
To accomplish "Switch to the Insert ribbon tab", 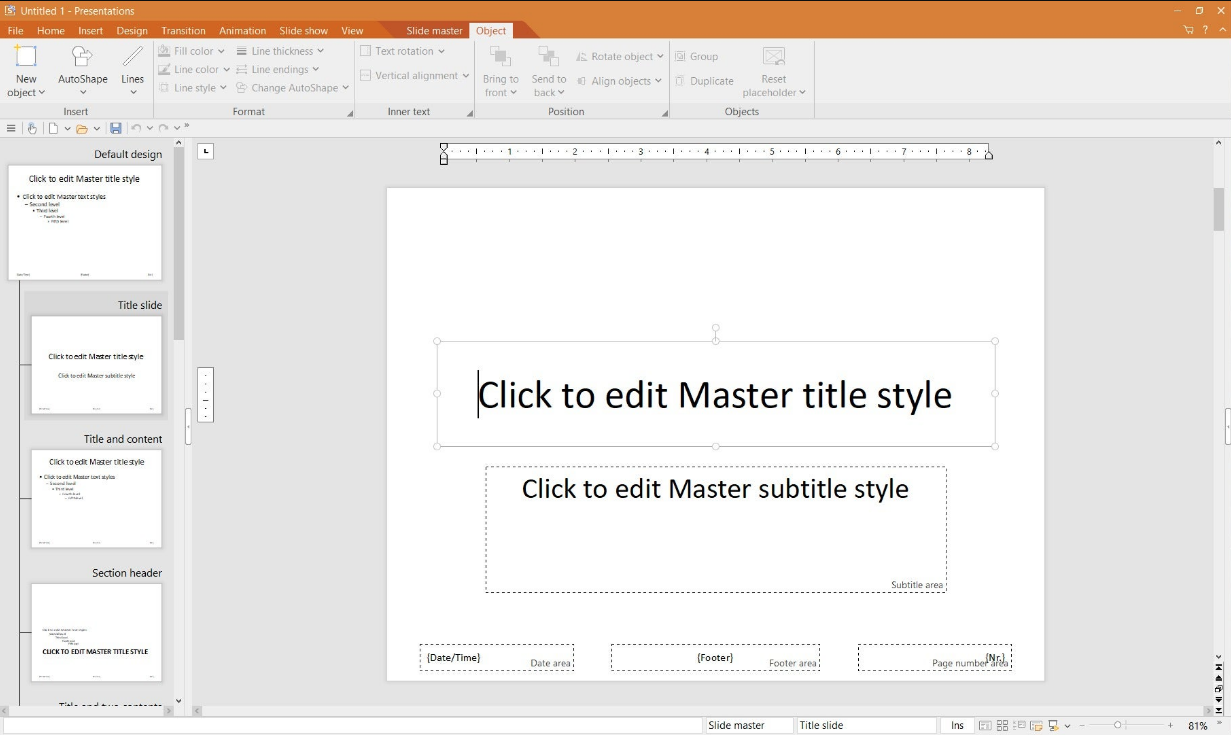I will [91, 31].
